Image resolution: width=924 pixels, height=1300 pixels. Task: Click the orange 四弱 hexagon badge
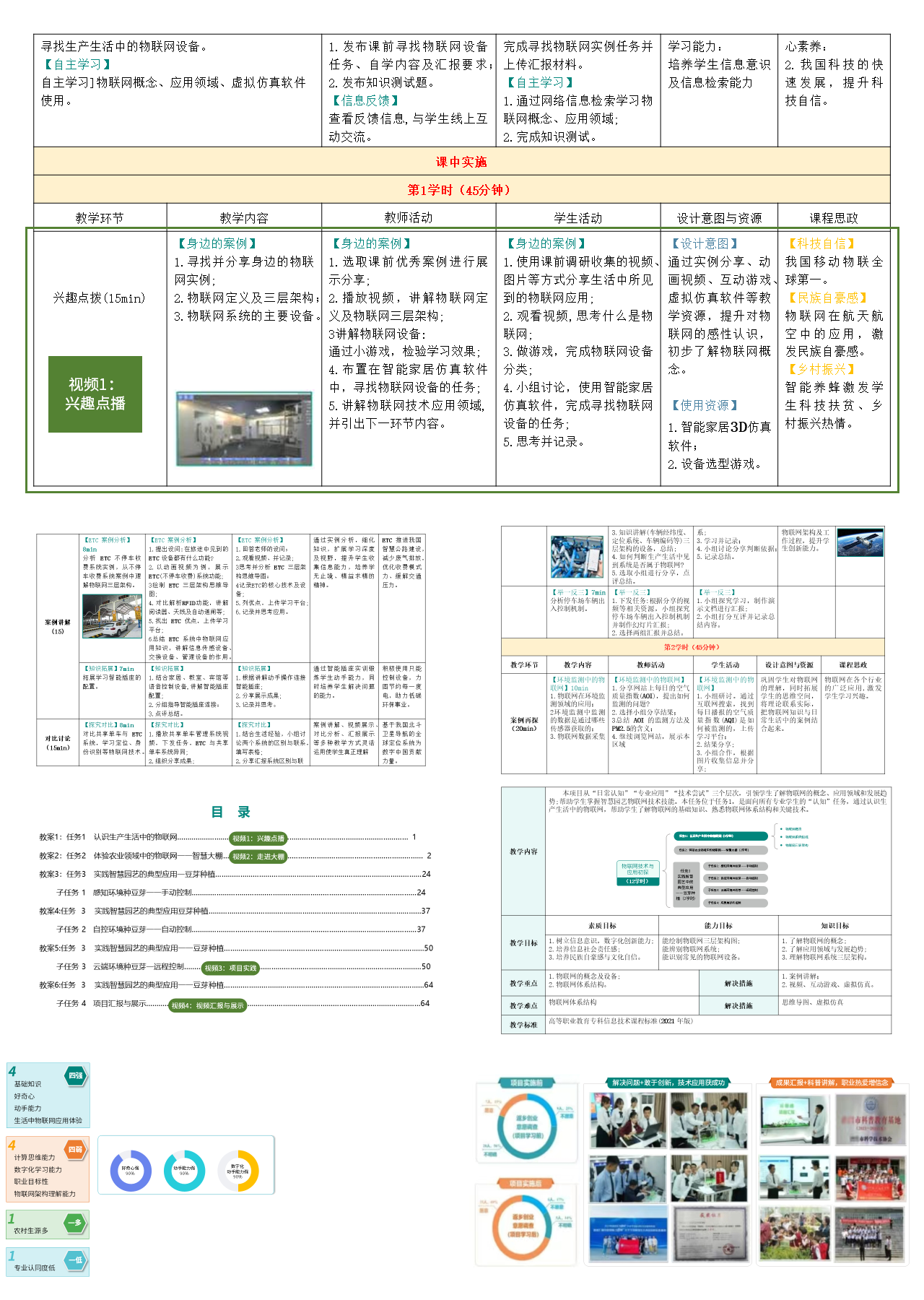coord(75,1149)
